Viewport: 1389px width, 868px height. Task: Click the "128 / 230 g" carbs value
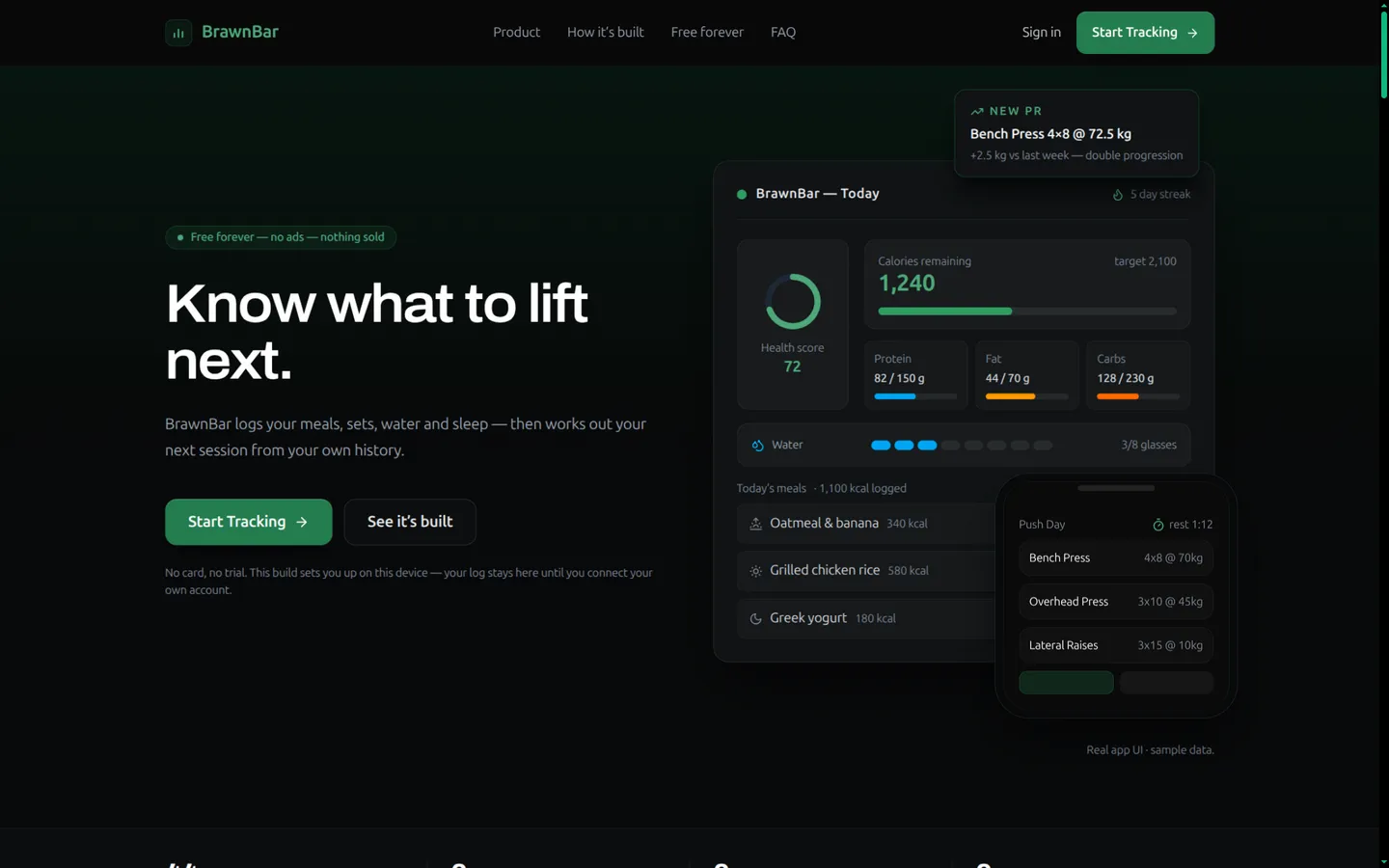point(1125,378)
